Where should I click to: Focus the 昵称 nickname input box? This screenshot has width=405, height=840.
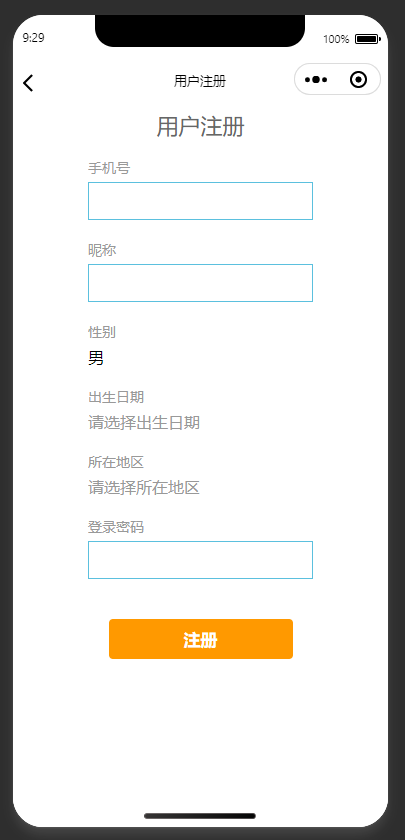pyautogui.click(x=200, y=283)
